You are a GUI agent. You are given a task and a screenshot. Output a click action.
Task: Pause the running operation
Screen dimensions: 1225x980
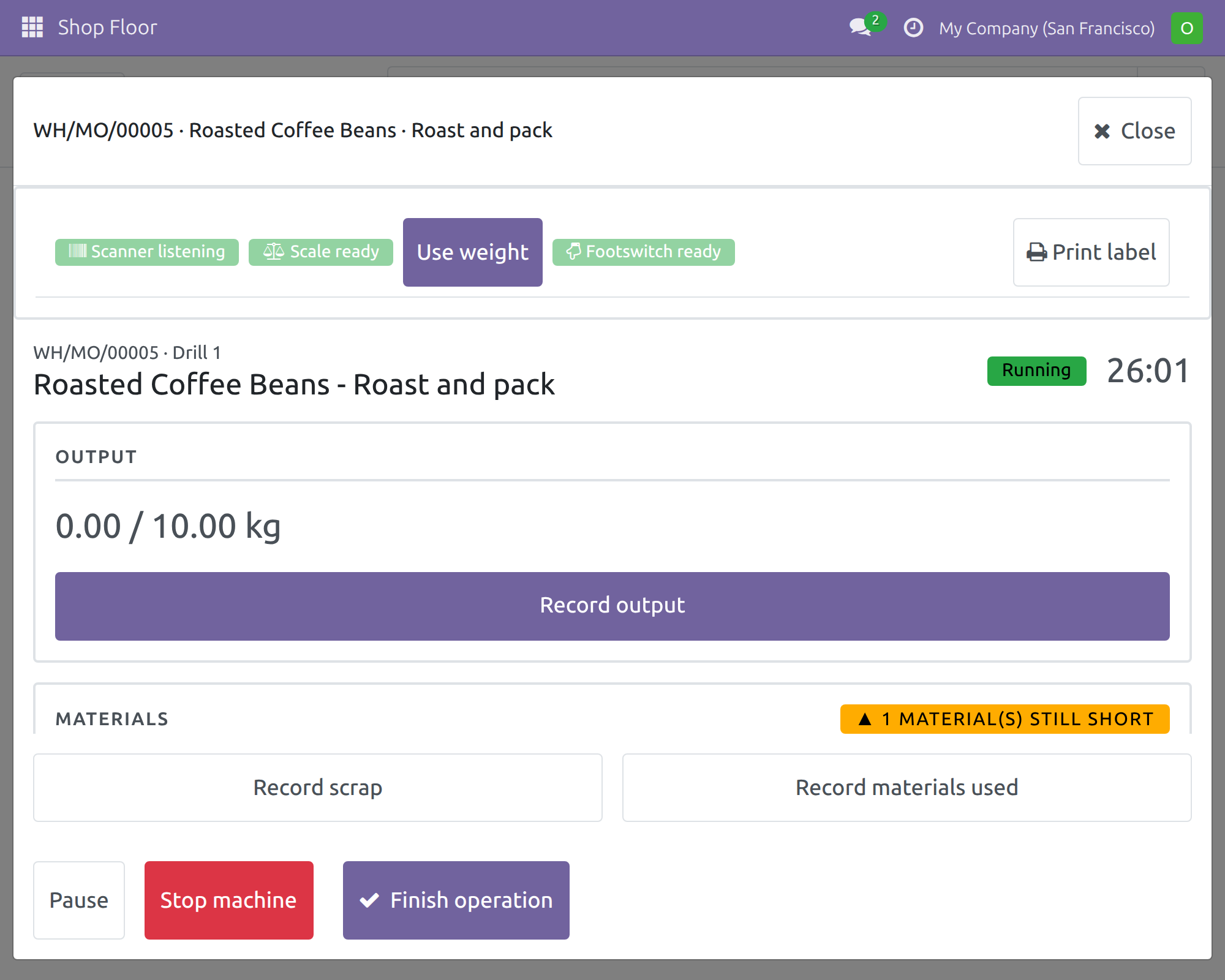point(79,900)
